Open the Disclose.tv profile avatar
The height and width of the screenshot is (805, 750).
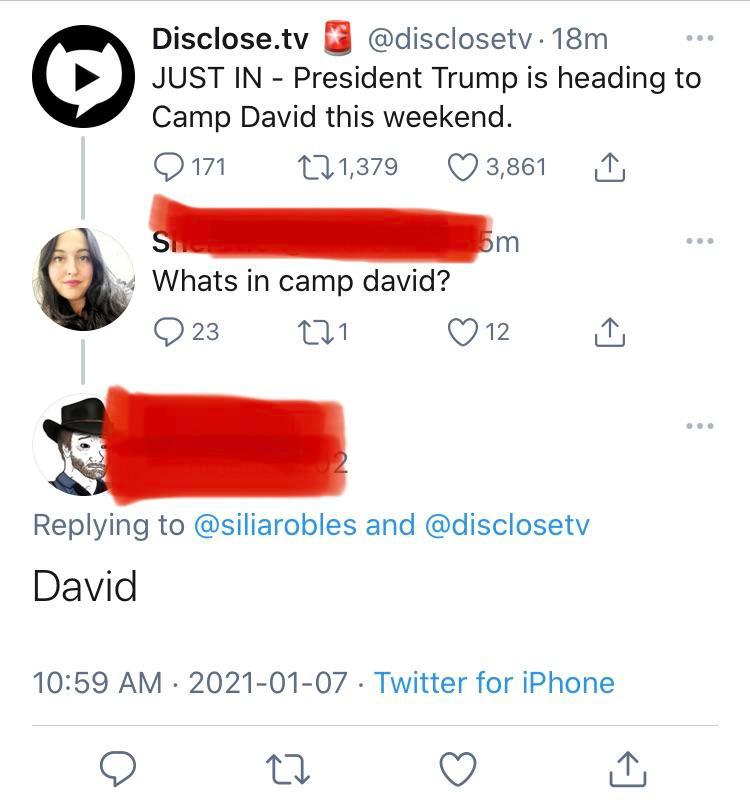click(x=85, y=75)
